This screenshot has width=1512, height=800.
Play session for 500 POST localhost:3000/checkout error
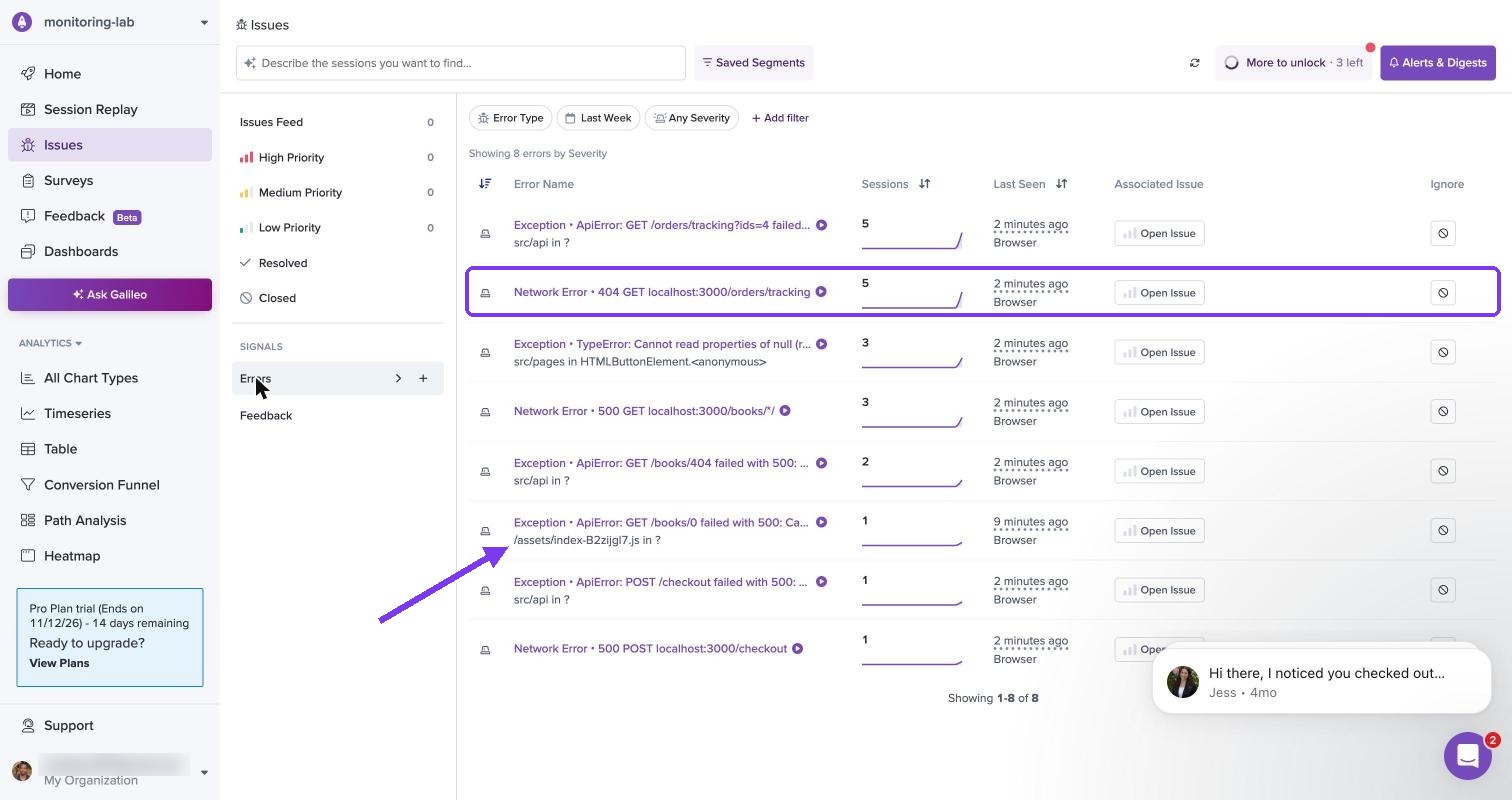point(797,649)
